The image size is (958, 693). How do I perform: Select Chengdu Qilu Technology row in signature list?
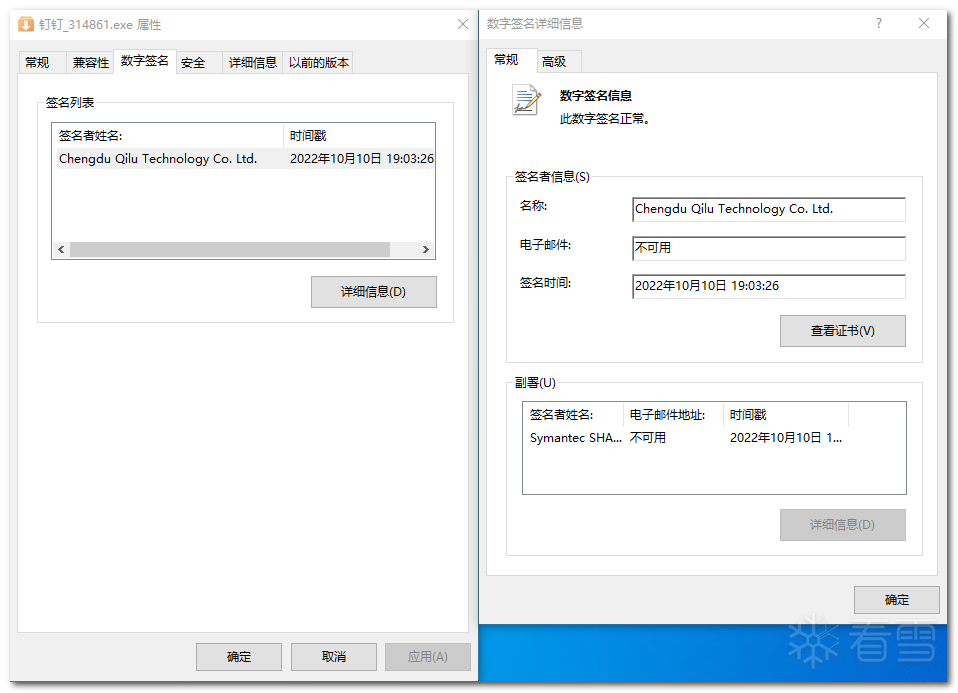click(x=246, y=159)
